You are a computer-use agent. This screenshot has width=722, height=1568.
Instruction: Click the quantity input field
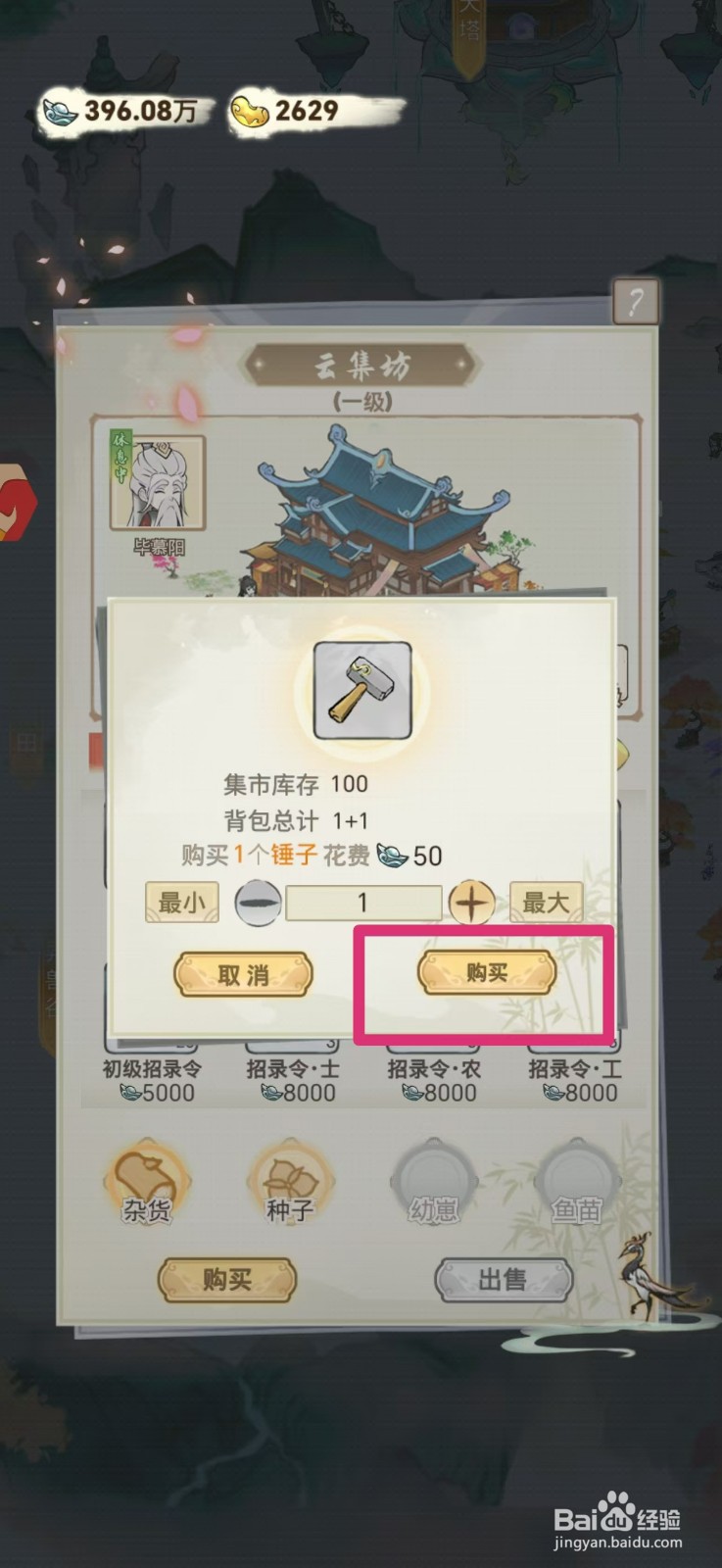coord(363,903)
